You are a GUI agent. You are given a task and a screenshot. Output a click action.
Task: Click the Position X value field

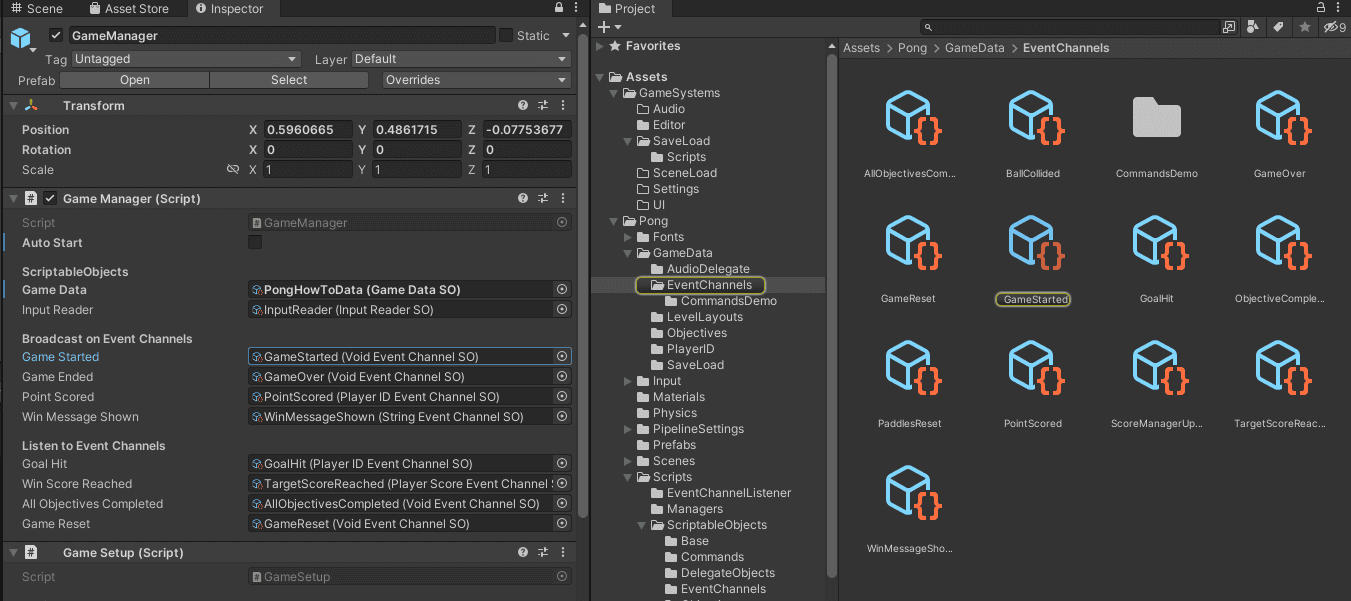click(x=308, y=130)
